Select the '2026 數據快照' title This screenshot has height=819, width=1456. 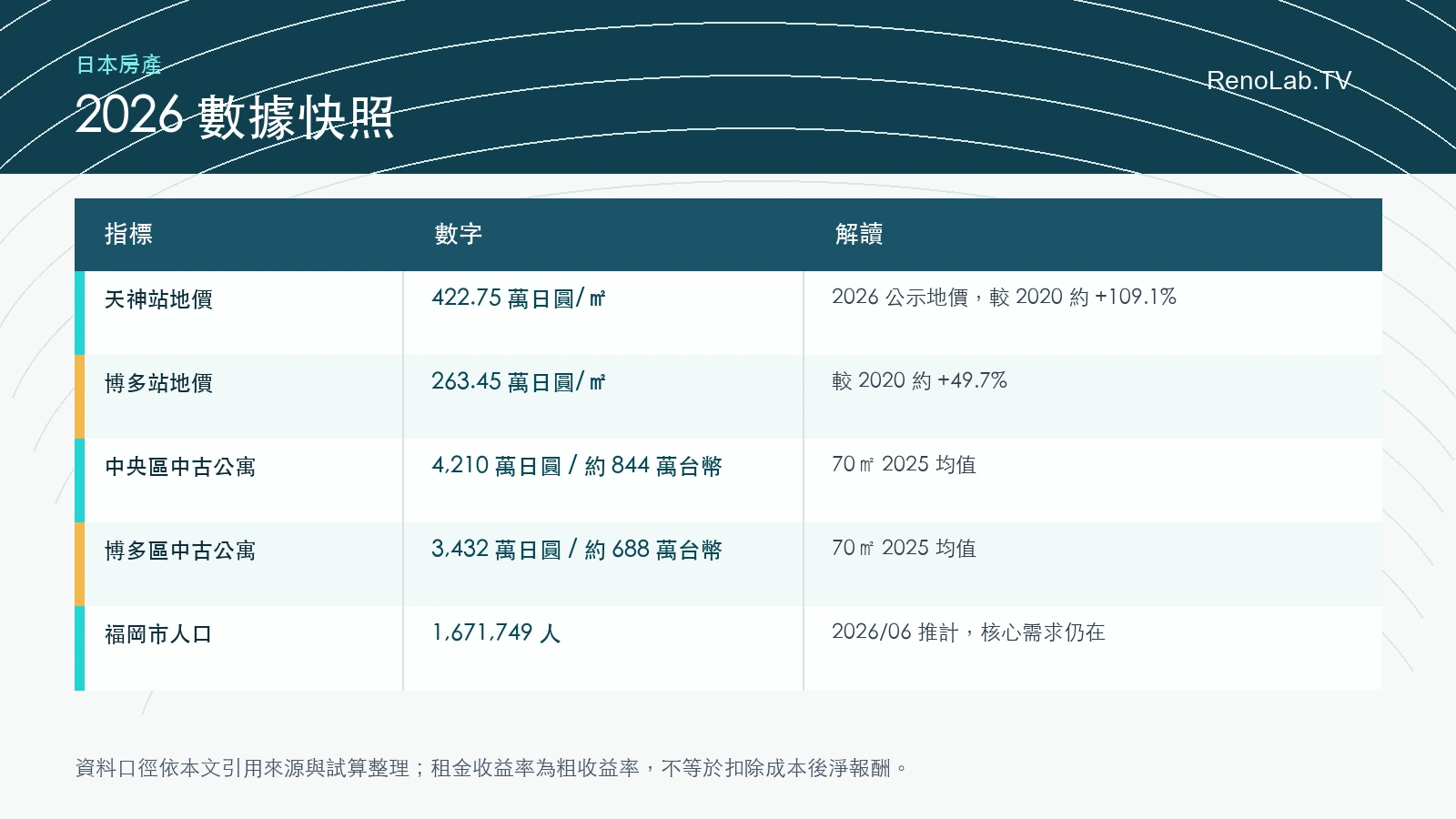click(x=235, y=116)
